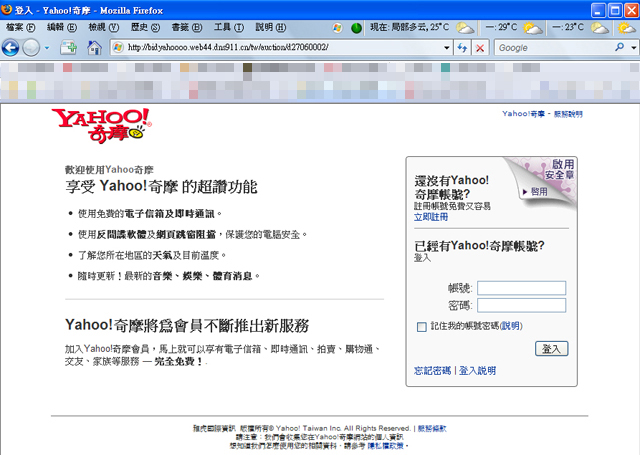
Task: Open Yahoo!奇摩 link at top right
Action: 523,114
